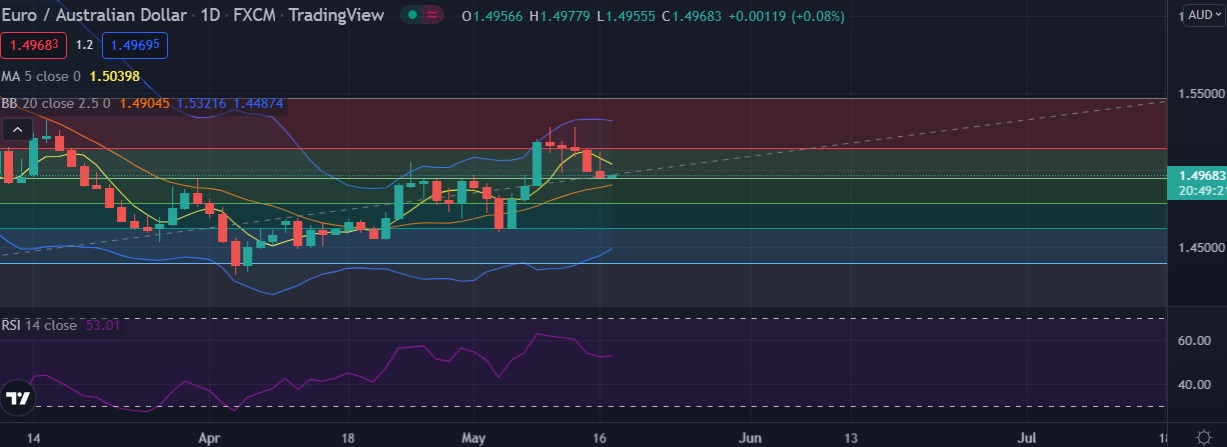Screen dimensions: 1227x447
Task: Click the Apr label on time axis
Action: click(x=209, y=438)
